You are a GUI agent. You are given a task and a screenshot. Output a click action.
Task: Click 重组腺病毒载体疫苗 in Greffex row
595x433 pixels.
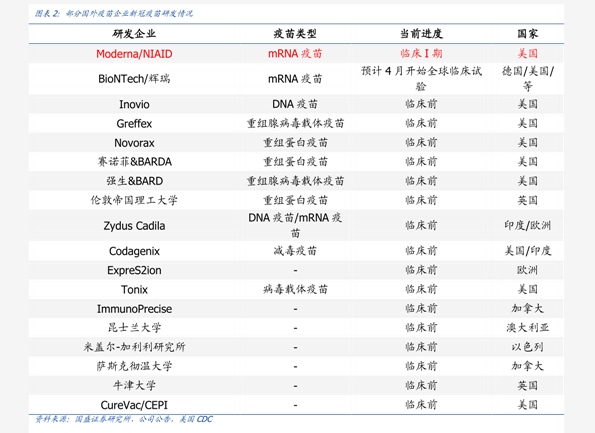295,123
